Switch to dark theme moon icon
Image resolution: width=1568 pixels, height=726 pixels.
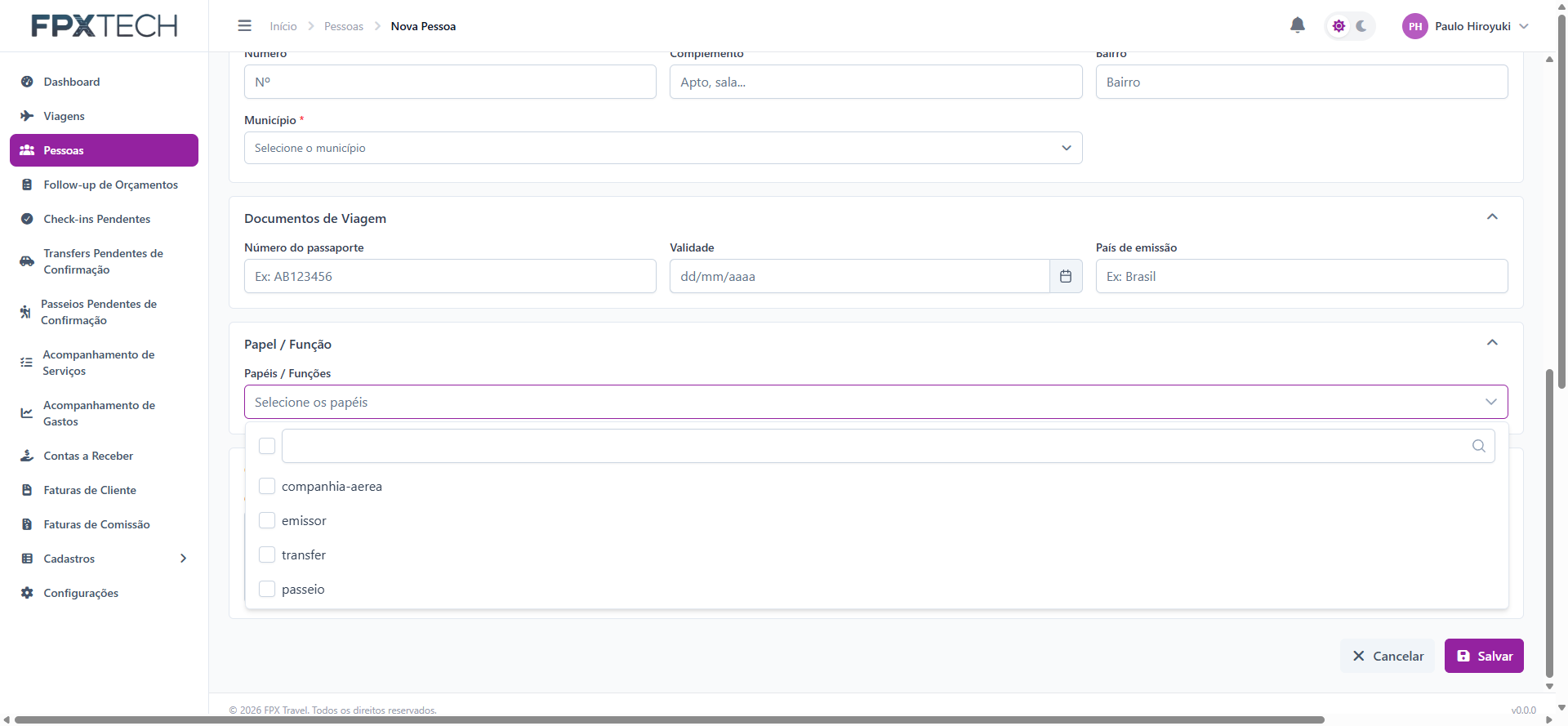1361,26
